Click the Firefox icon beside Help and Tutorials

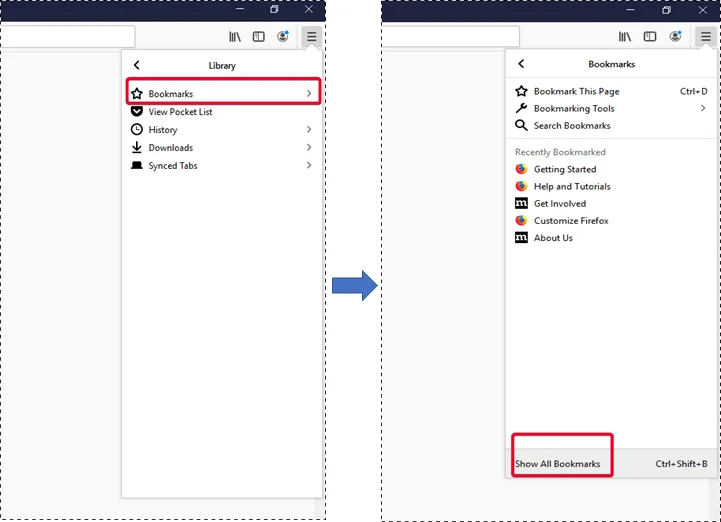click(x=521, y=186)
